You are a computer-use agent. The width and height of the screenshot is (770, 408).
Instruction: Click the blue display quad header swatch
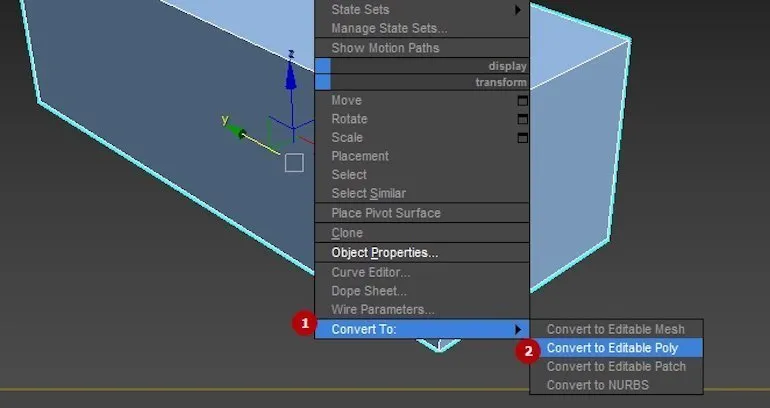point(322,66)
